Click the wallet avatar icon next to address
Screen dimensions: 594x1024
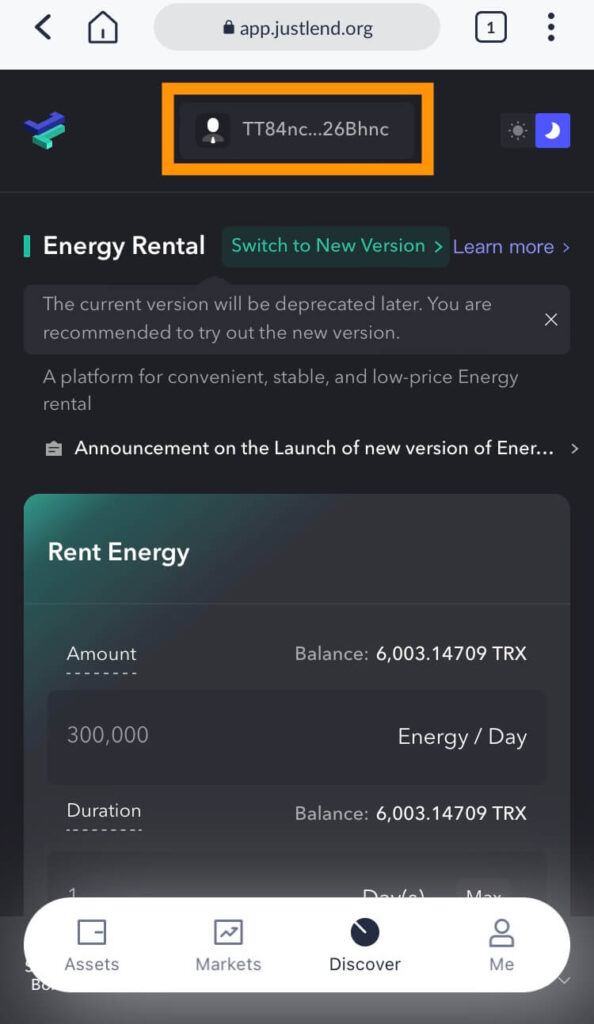pos(213,129)
